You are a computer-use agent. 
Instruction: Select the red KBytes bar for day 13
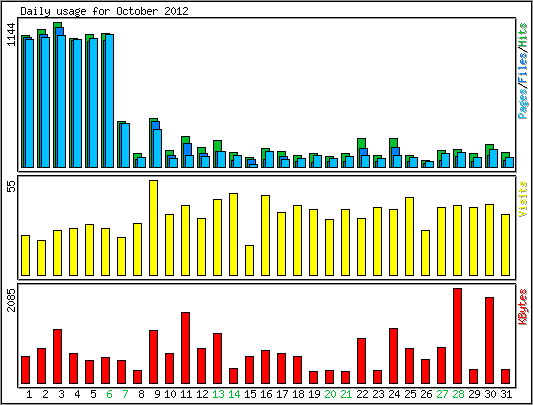tap(217, 358)
